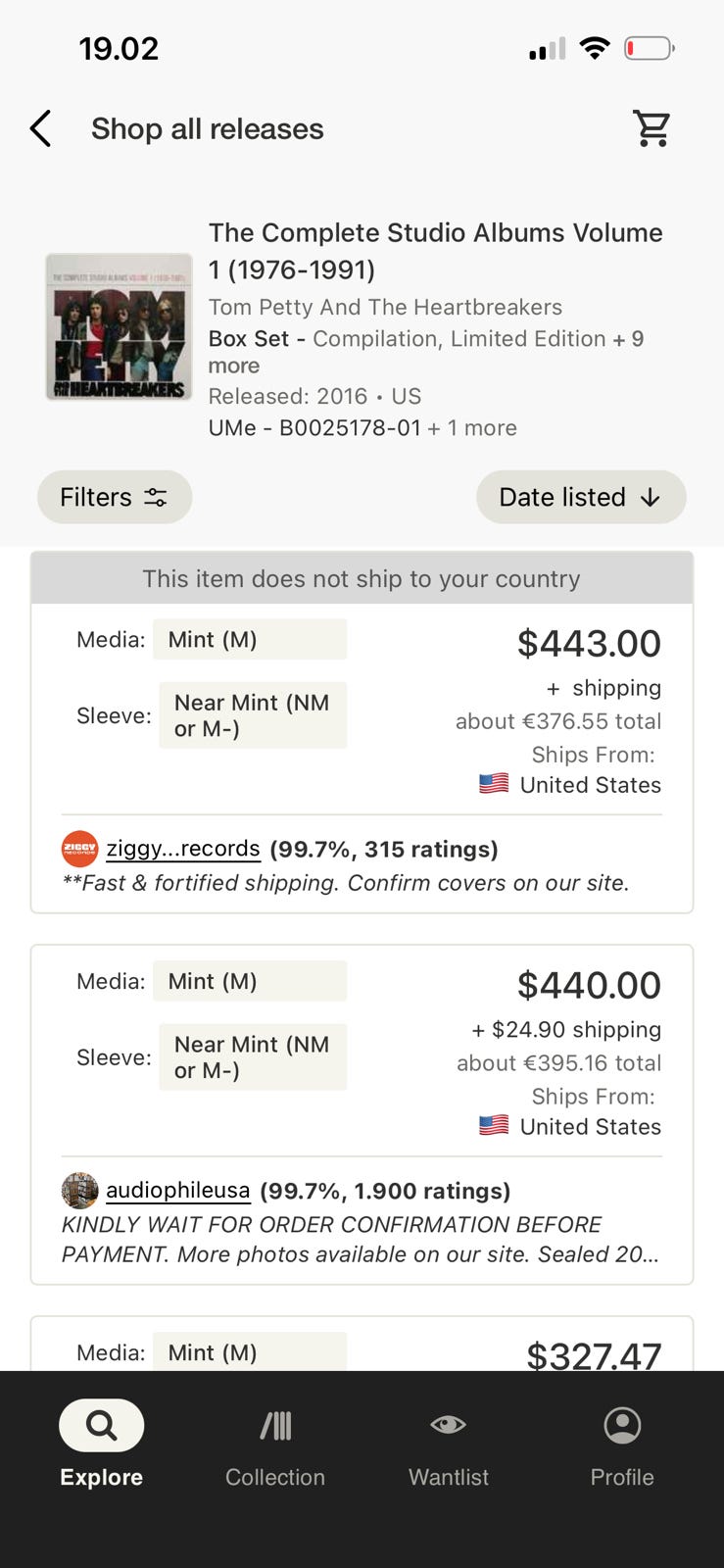Tap the release title text

[x=435, y=251]
